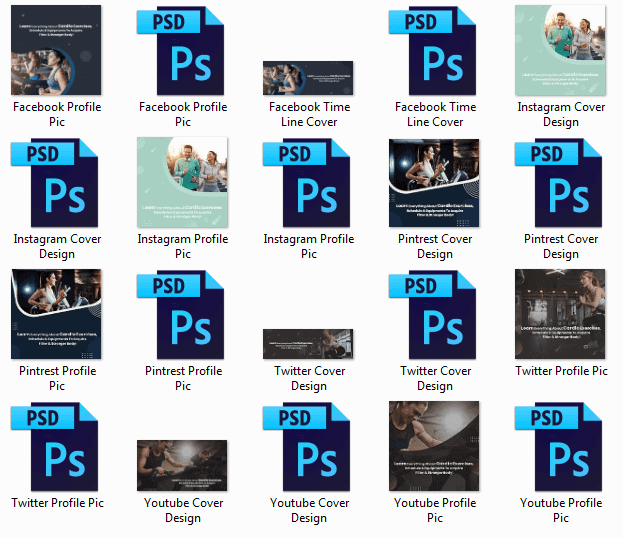Click the Youtube Cover Design image thumbnail
Screen dimensions: 623x538
pyautogui.click(x=182, y=465)
